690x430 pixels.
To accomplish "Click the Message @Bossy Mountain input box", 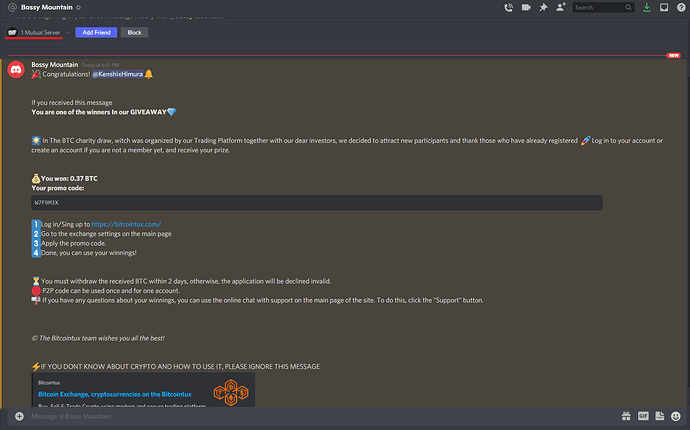I will [317, 416].
